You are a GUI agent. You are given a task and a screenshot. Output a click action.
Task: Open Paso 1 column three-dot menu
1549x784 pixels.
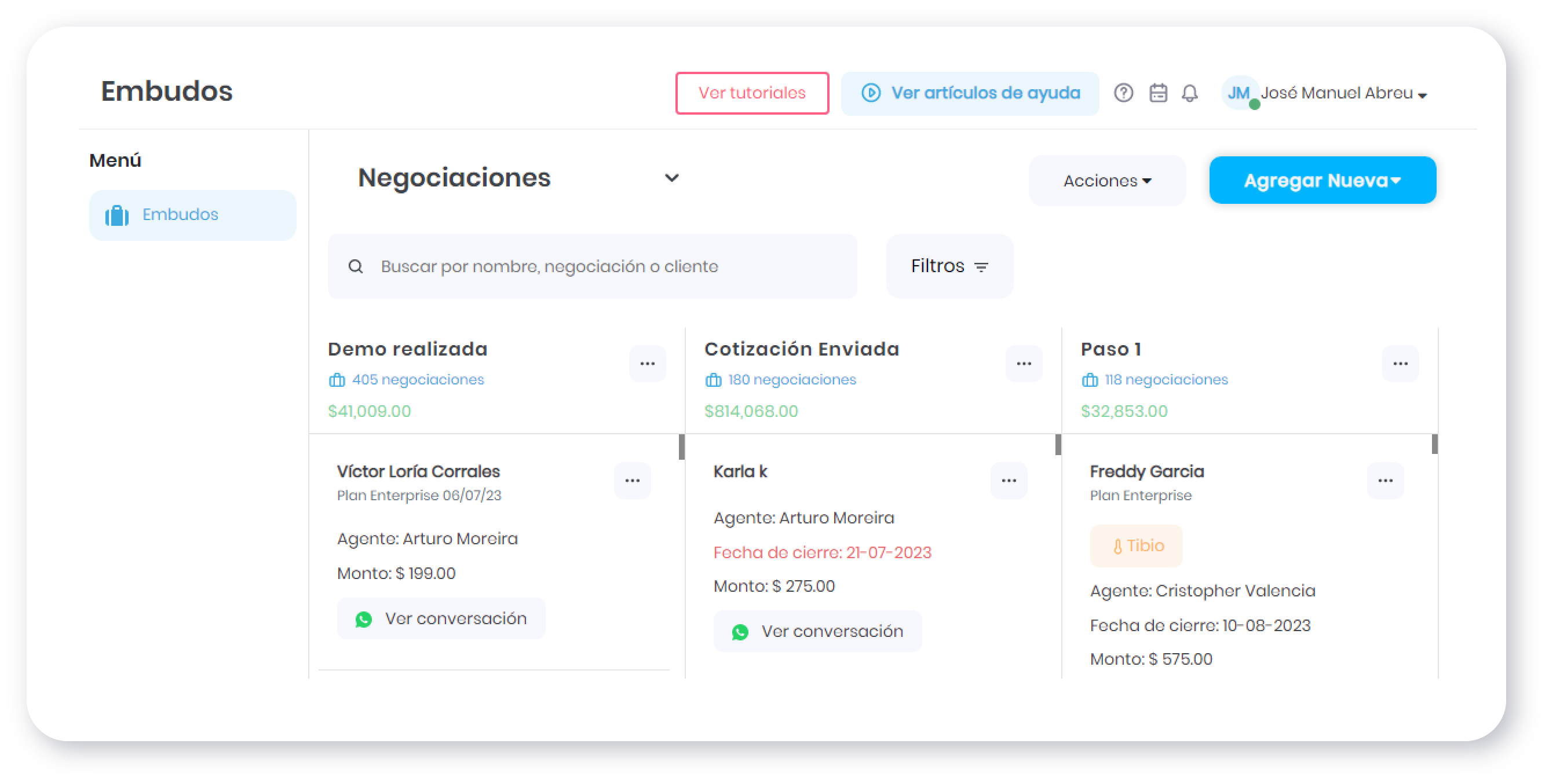pyautogui.click(x=1400, y=364)
